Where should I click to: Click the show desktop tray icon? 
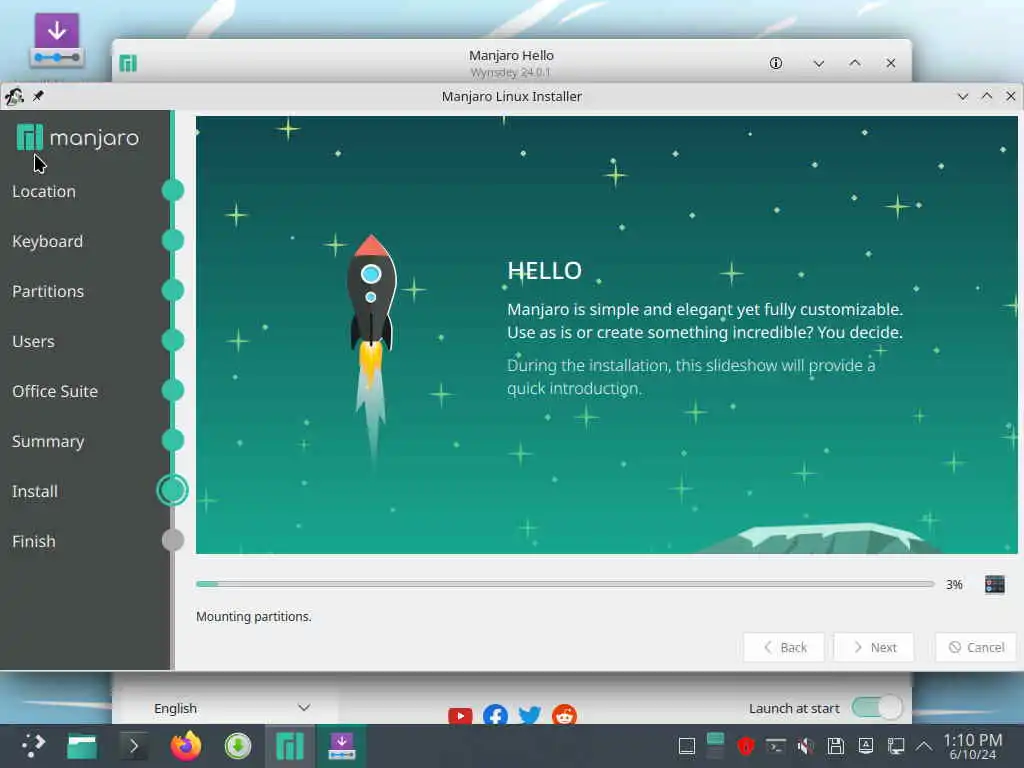pyautogui.click(x=686, y=746)
